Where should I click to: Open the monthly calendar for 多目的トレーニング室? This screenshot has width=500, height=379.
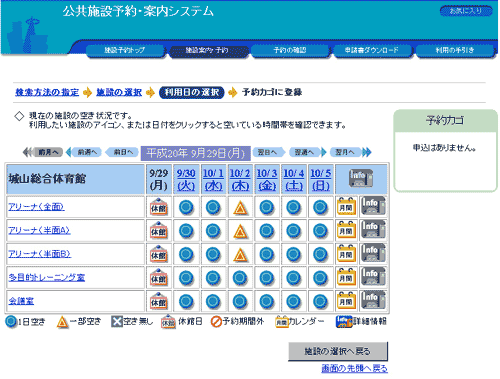pyautogui.click(x=346, y=277)
